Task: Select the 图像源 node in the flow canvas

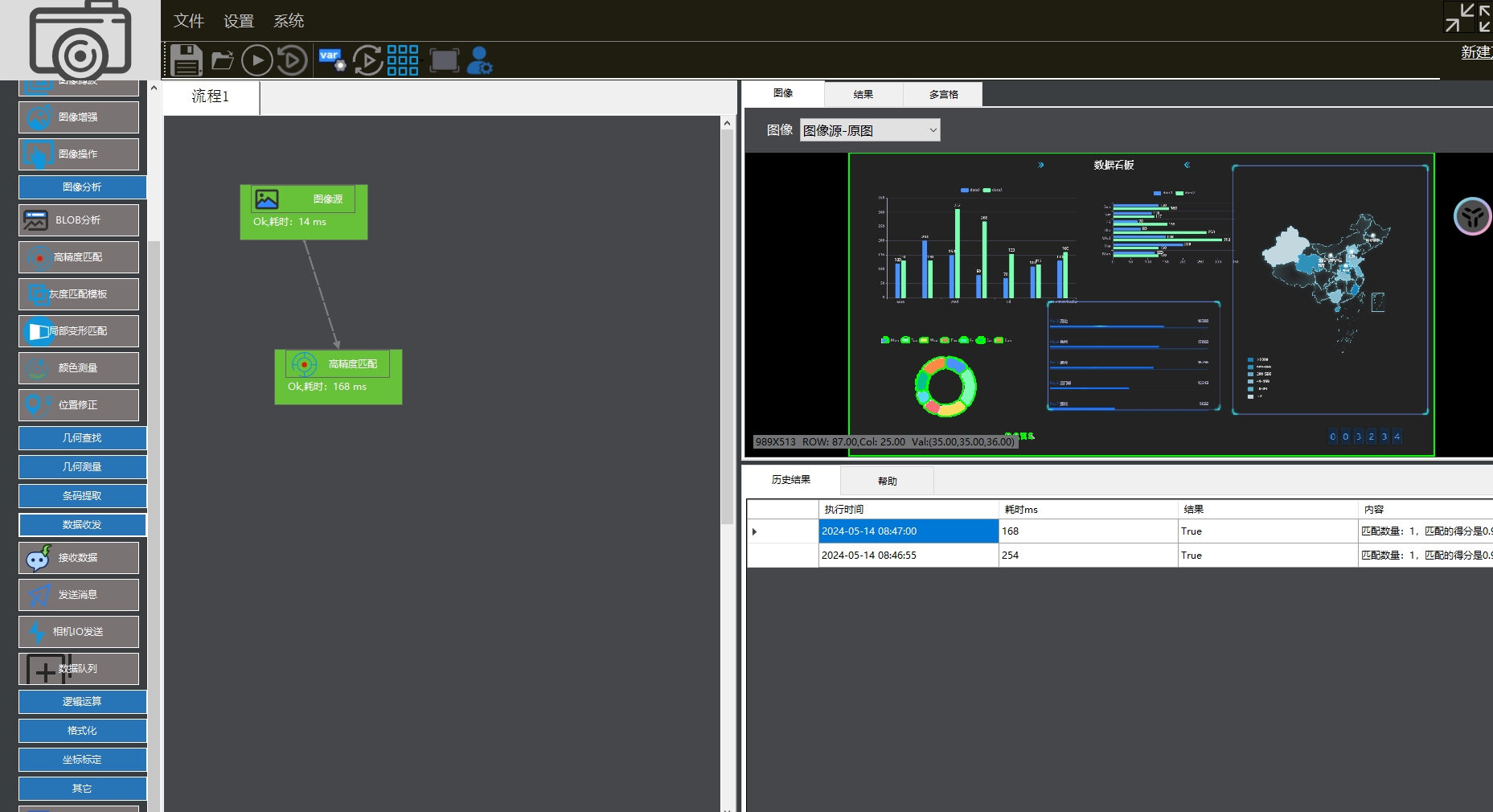Action: pos(303,211)
